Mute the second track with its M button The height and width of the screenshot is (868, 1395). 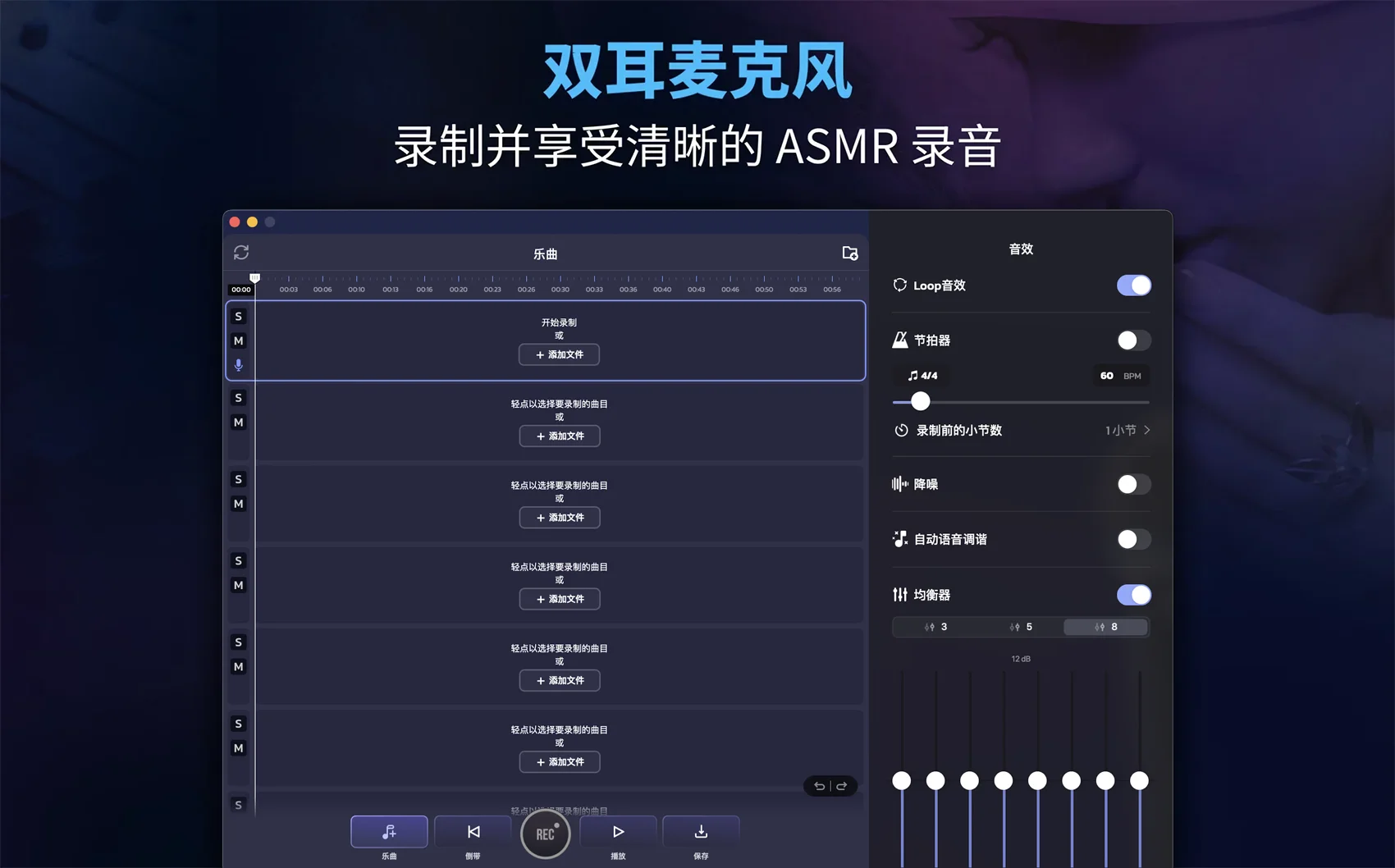tap(239, 423)
